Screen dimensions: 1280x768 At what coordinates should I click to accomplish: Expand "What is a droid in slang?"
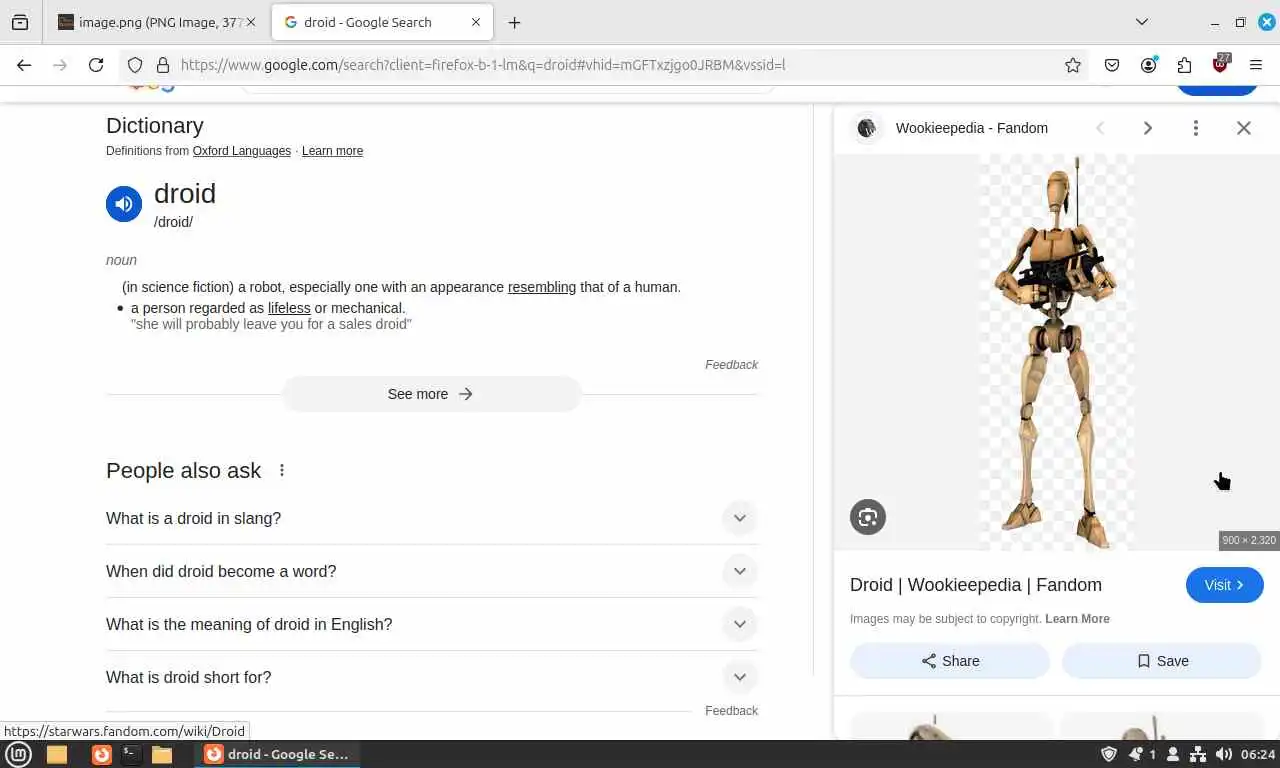[x=432, y=518]
